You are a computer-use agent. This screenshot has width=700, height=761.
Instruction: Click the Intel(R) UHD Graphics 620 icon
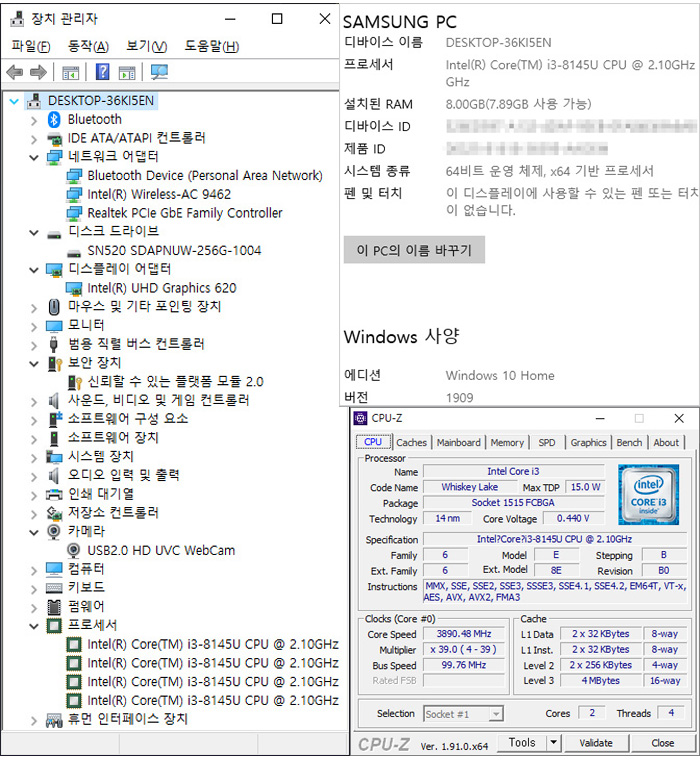coord(74,288)
